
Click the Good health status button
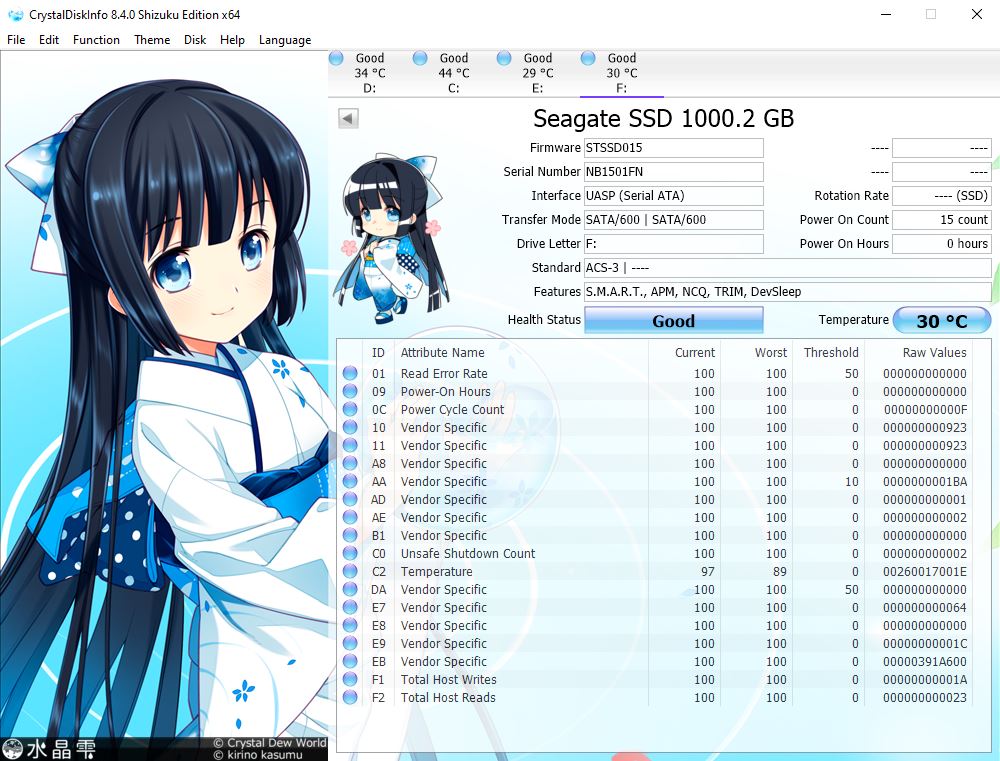tap(673, 320)
